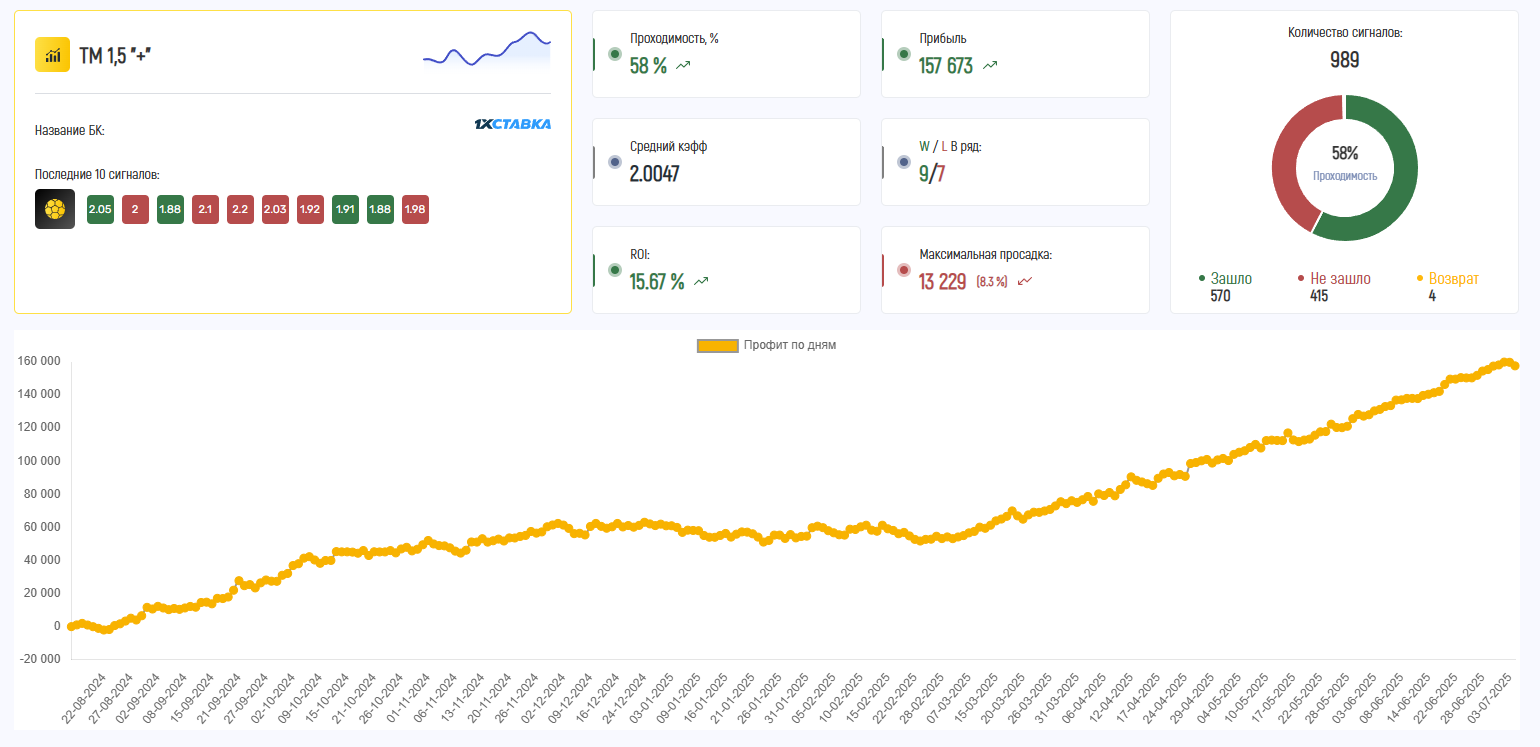Select the red 1.98 signal badge
This screenshot has width=1540, height=747.
pyautogui.click(x=415, y=209)
